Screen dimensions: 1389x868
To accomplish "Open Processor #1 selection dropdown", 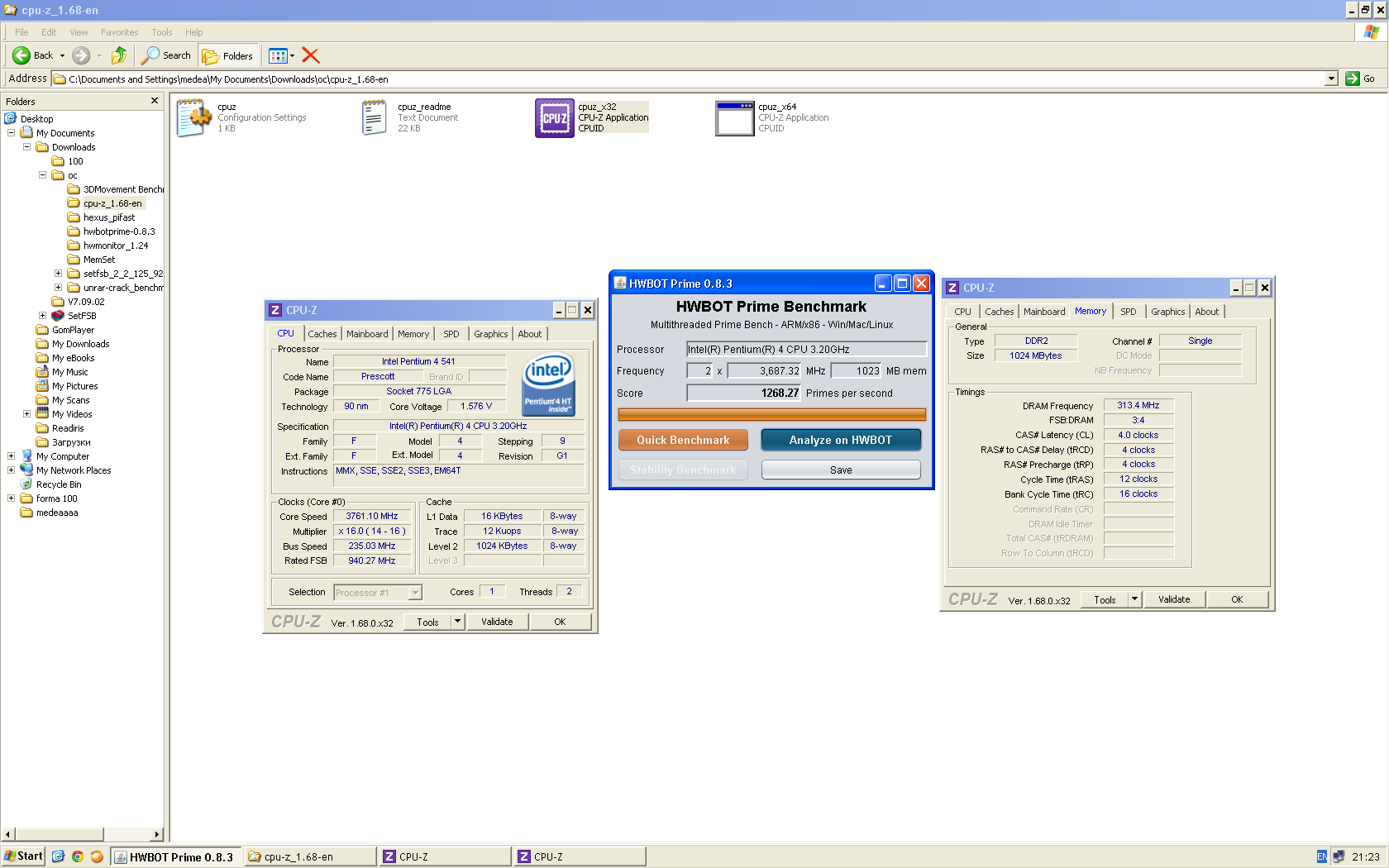I will (x=416, y=592).
